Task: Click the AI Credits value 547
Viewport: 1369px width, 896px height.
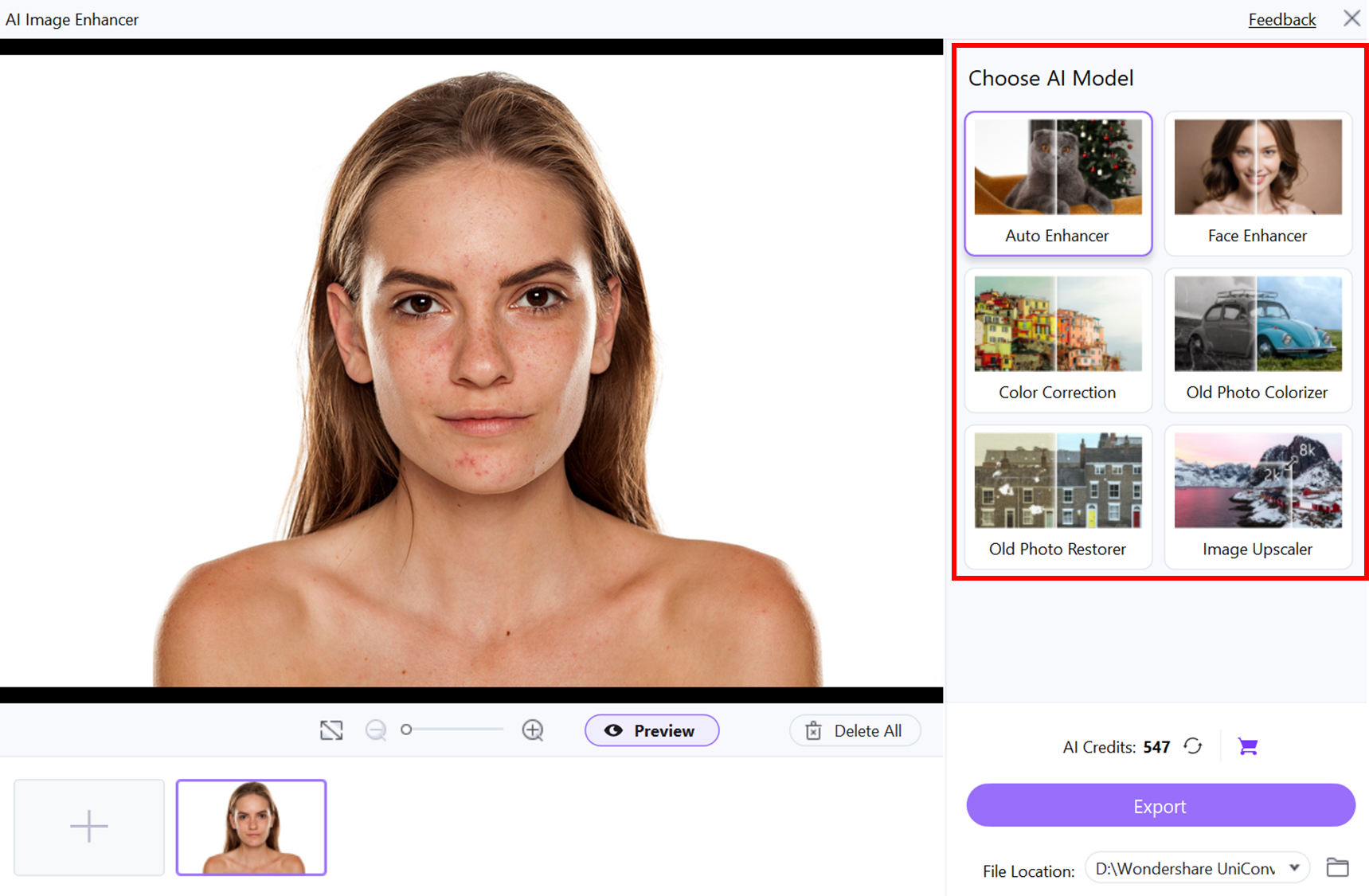Action: (x=1156, y=747)
